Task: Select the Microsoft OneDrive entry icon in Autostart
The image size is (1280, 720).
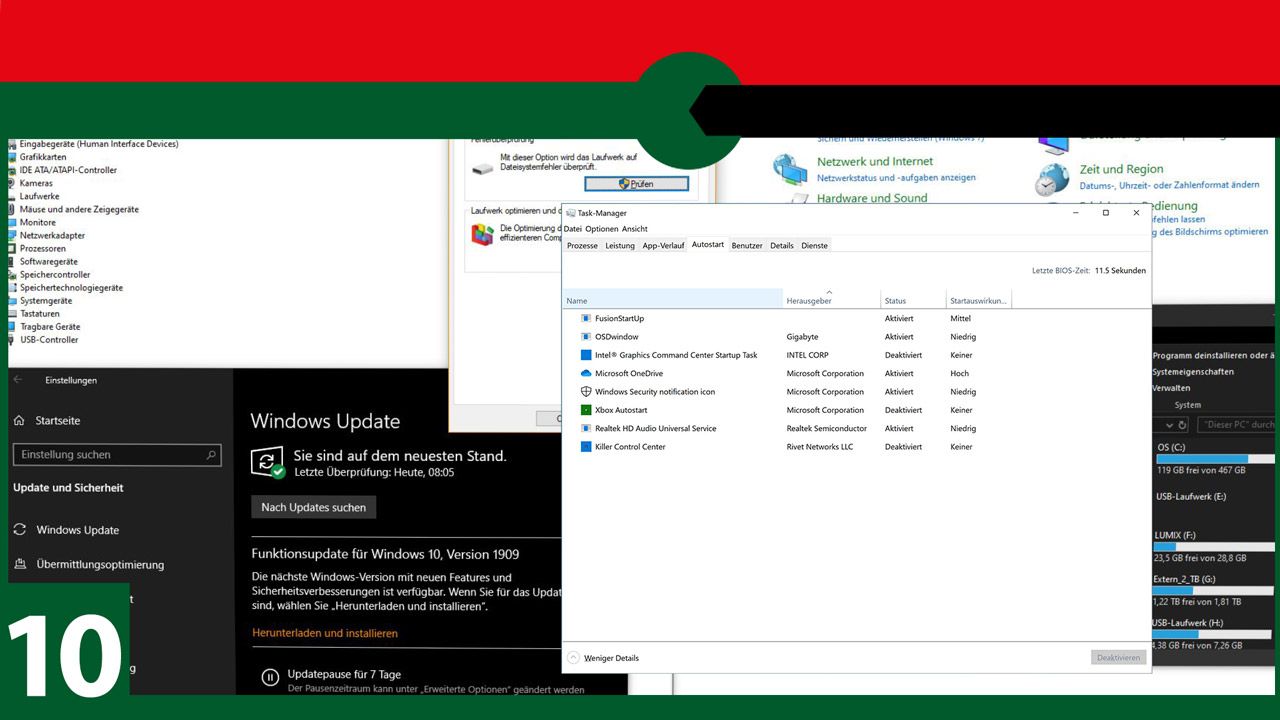Action: coord(588,373)
